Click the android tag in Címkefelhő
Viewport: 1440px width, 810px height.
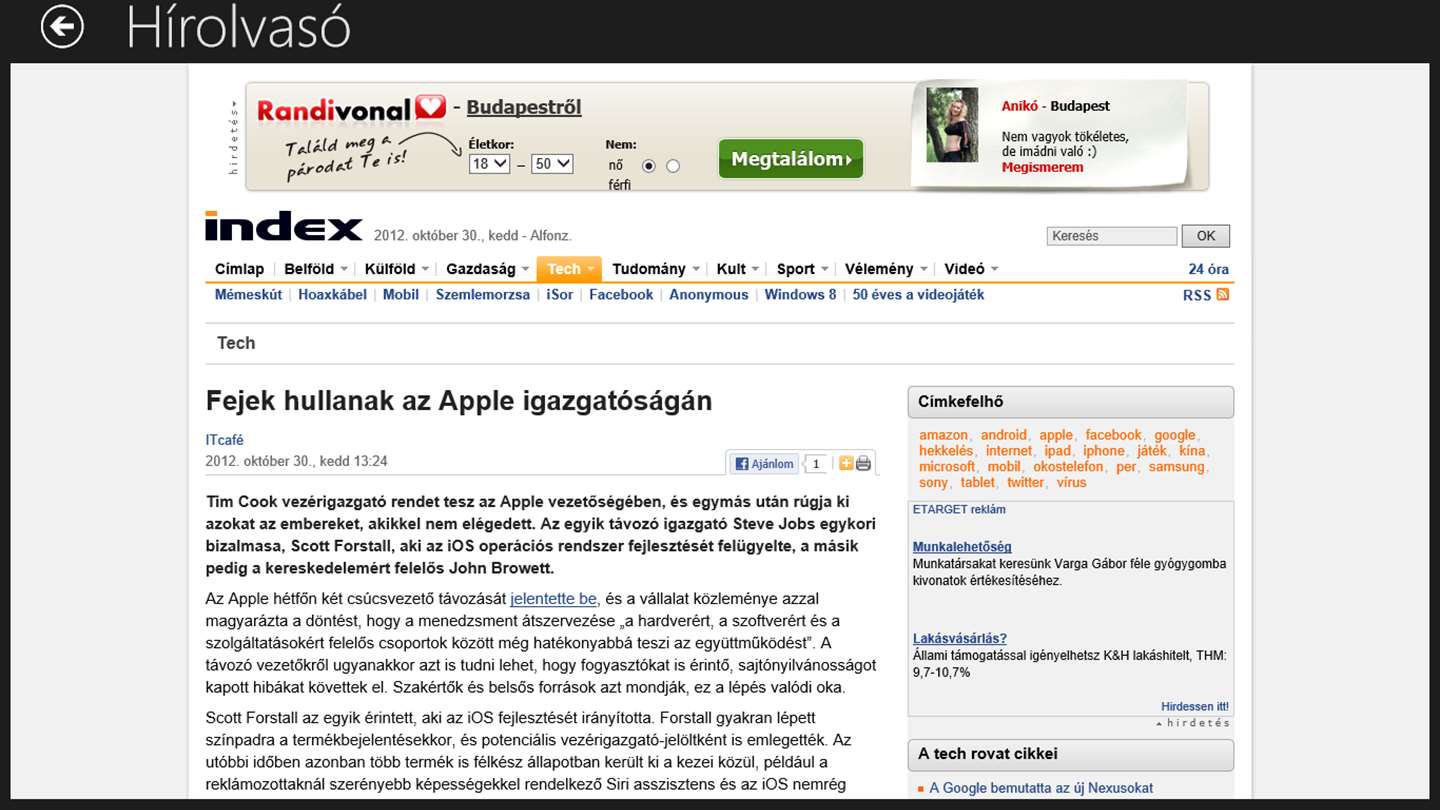(x=1004, y=435)
